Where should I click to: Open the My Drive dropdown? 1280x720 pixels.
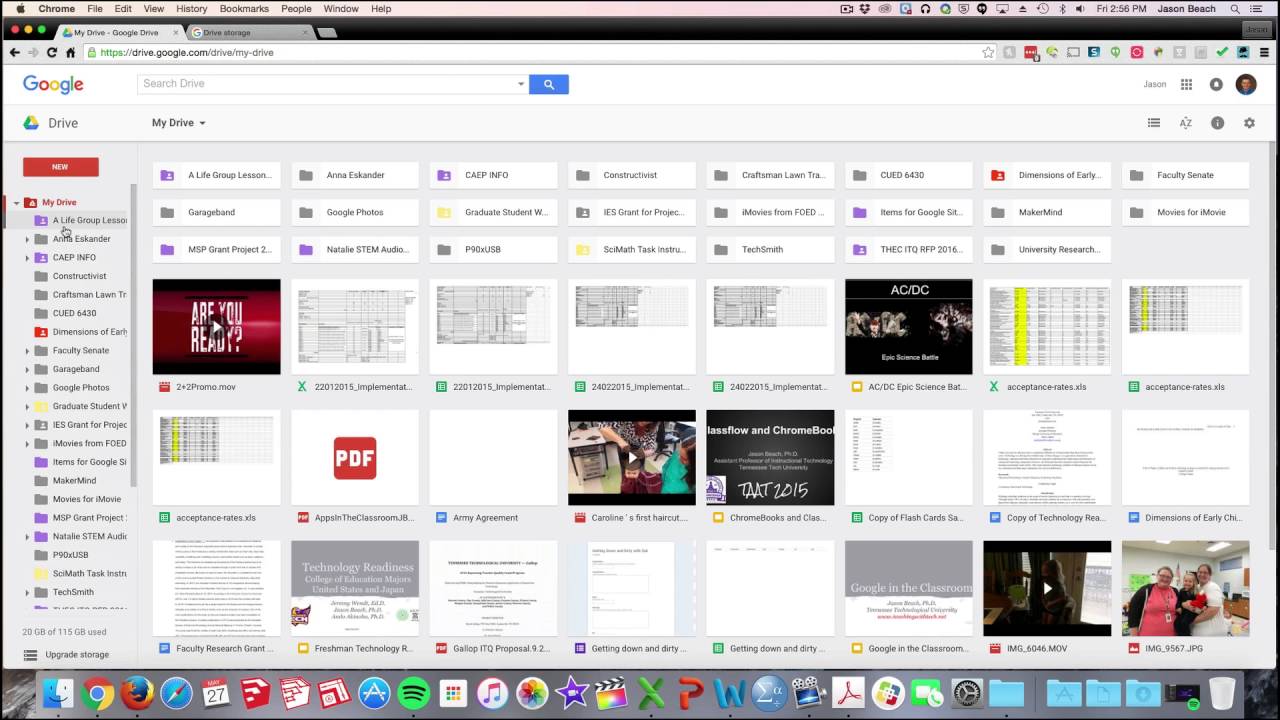(179, 123)
